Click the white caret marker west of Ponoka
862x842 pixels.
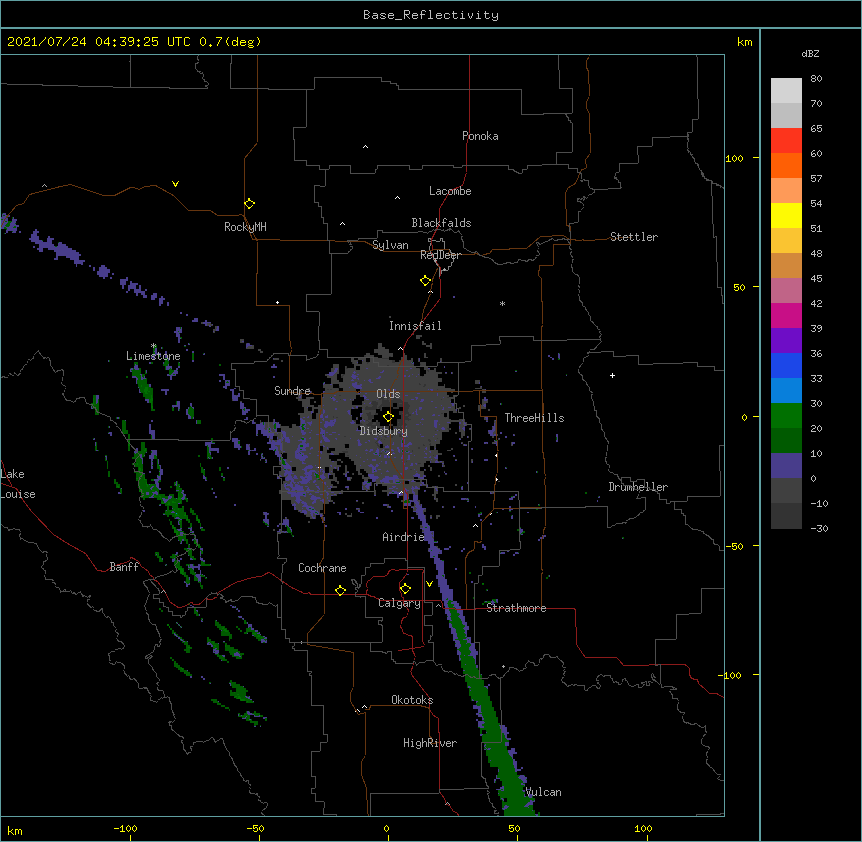(x=365, y=147)
